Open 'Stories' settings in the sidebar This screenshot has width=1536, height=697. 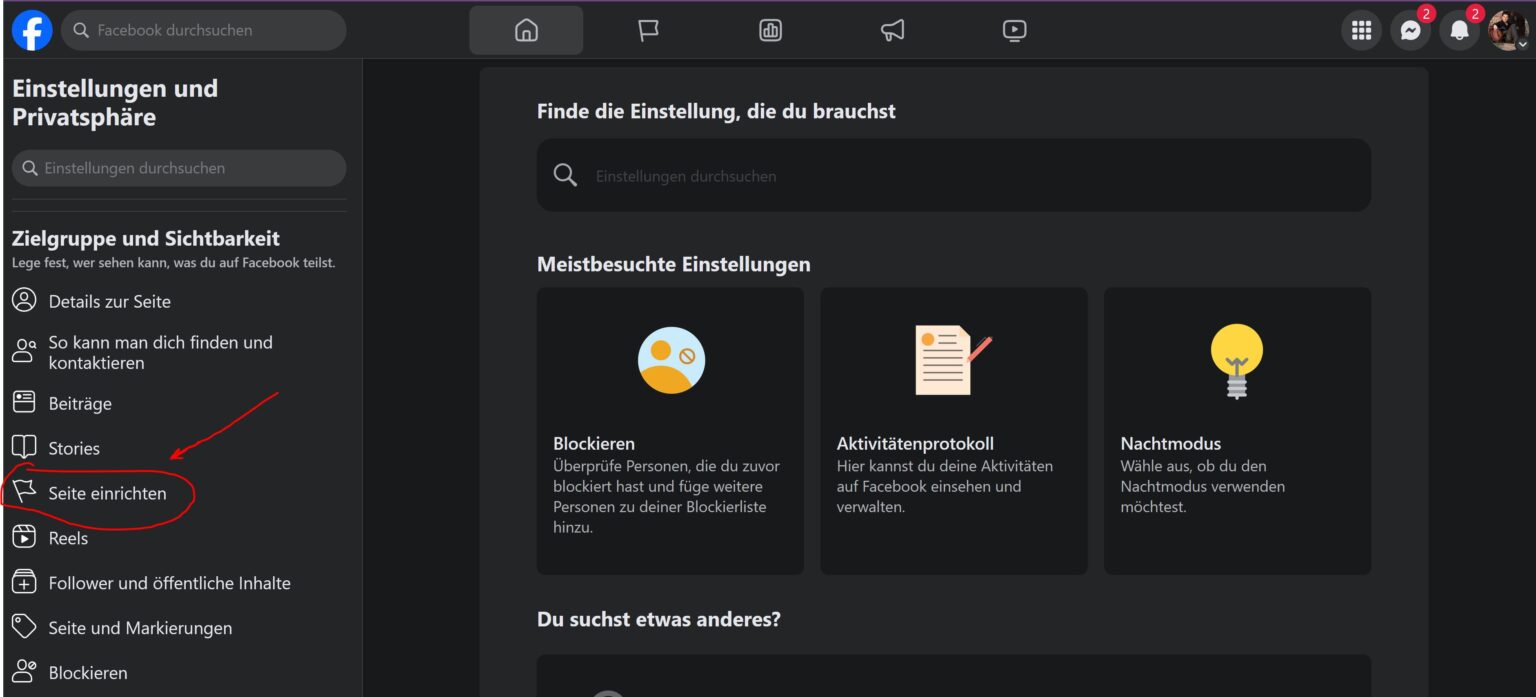pyautogui.click(x=72, y=448)
